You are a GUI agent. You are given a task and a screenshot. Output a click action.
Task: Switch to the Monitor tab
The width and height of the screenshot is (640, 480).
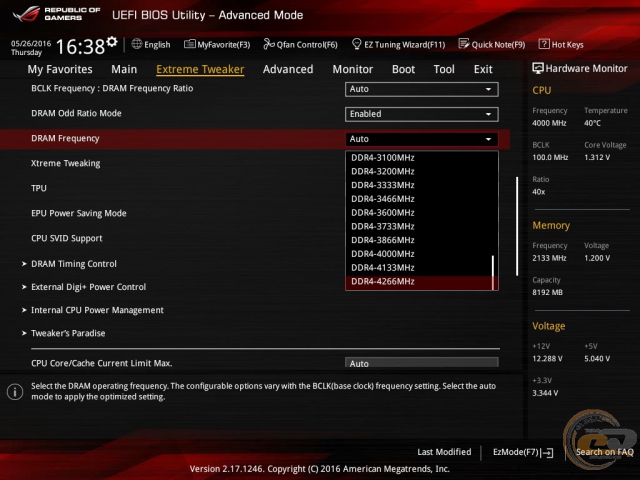[x=353, y=69]
